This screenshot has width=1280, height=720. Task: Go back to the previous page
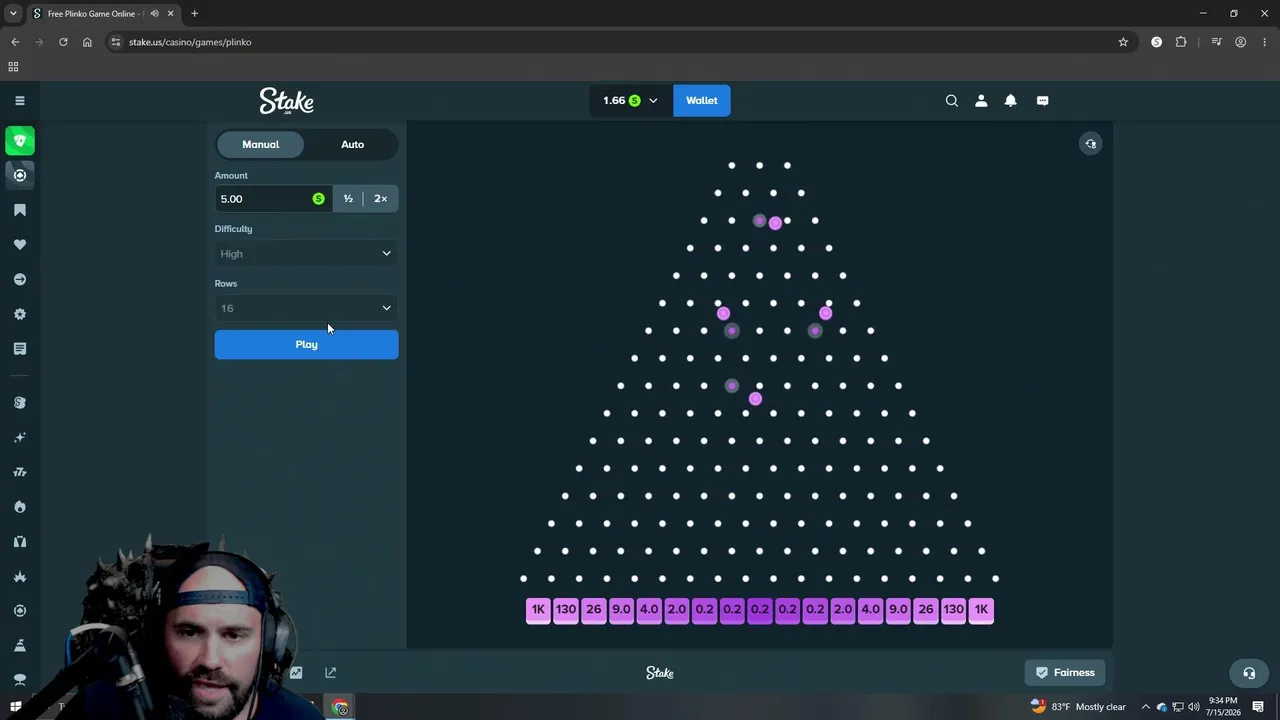coord(15,42)
